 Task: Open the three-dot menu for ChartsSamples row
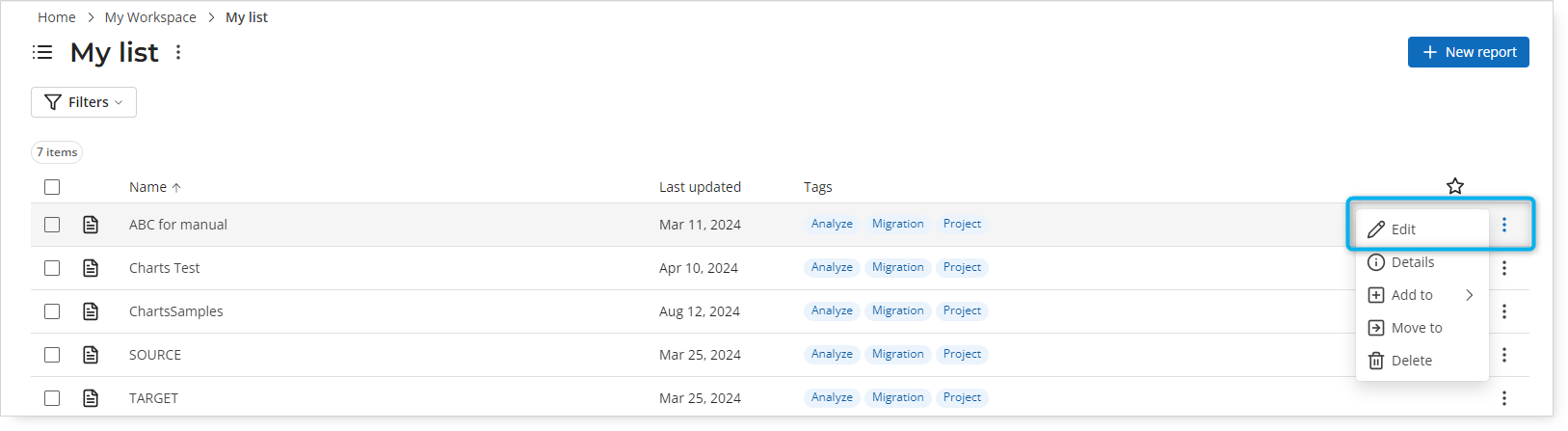[1503, 311]
